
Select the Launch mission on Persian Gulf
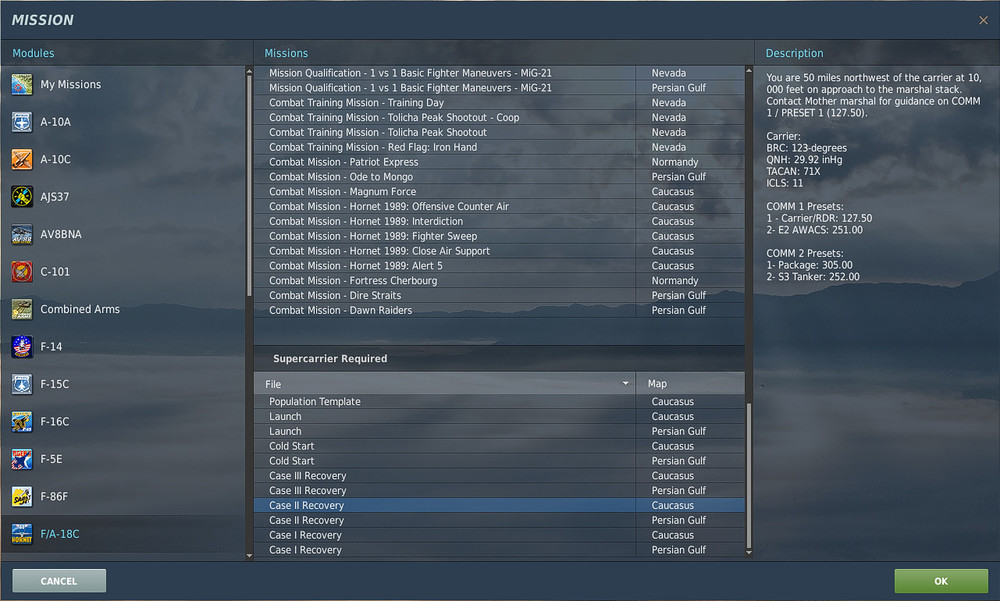[x=499, y=431]
